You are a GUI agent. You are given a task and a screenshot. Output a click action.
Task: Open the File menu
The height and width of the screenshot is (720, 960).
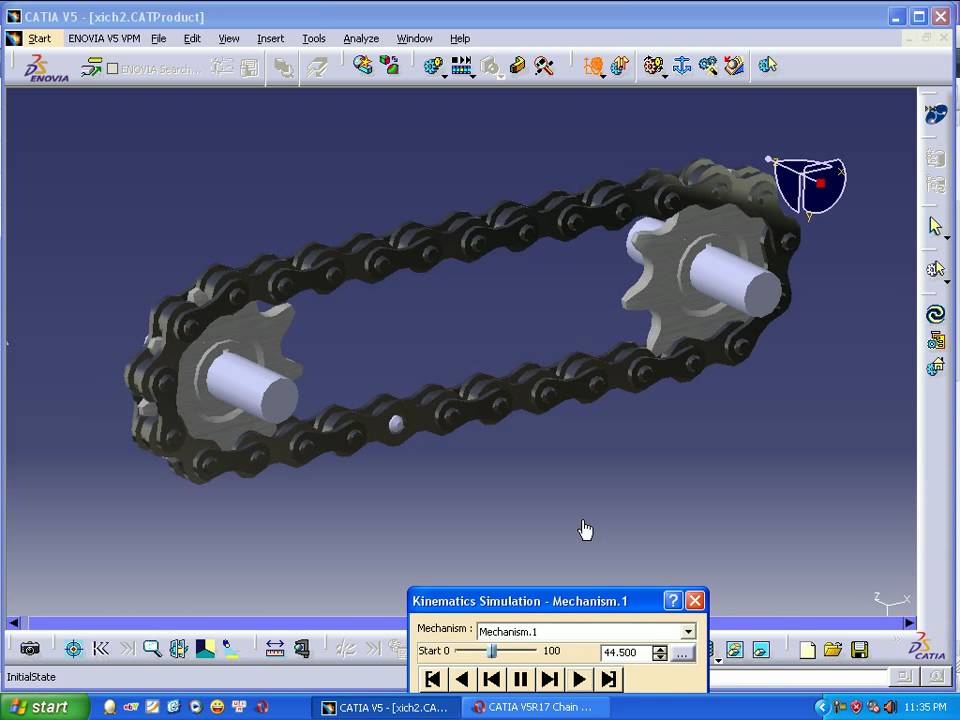pyautogui.click(x=159, y=39)
